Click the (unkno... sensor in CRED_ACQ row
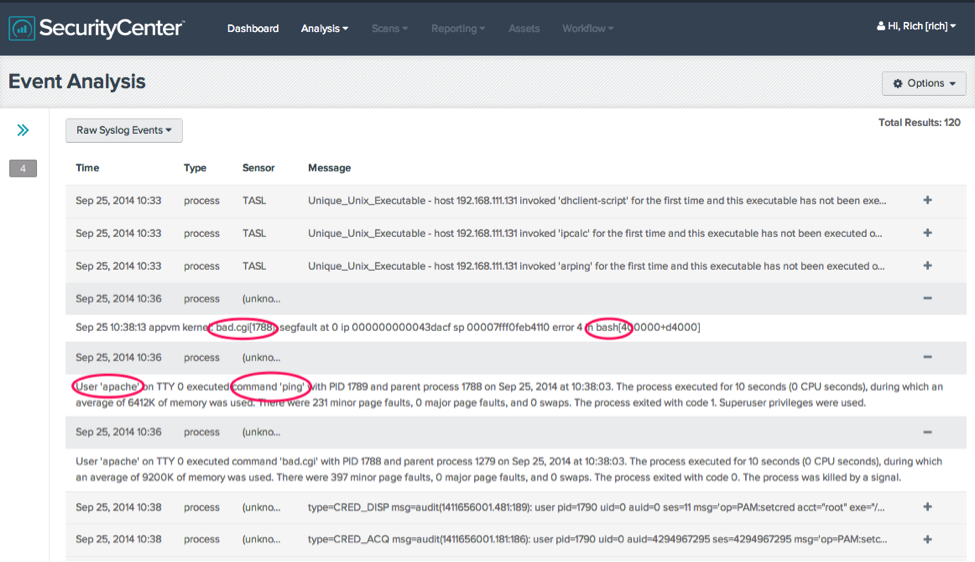 tap(261, 540)
